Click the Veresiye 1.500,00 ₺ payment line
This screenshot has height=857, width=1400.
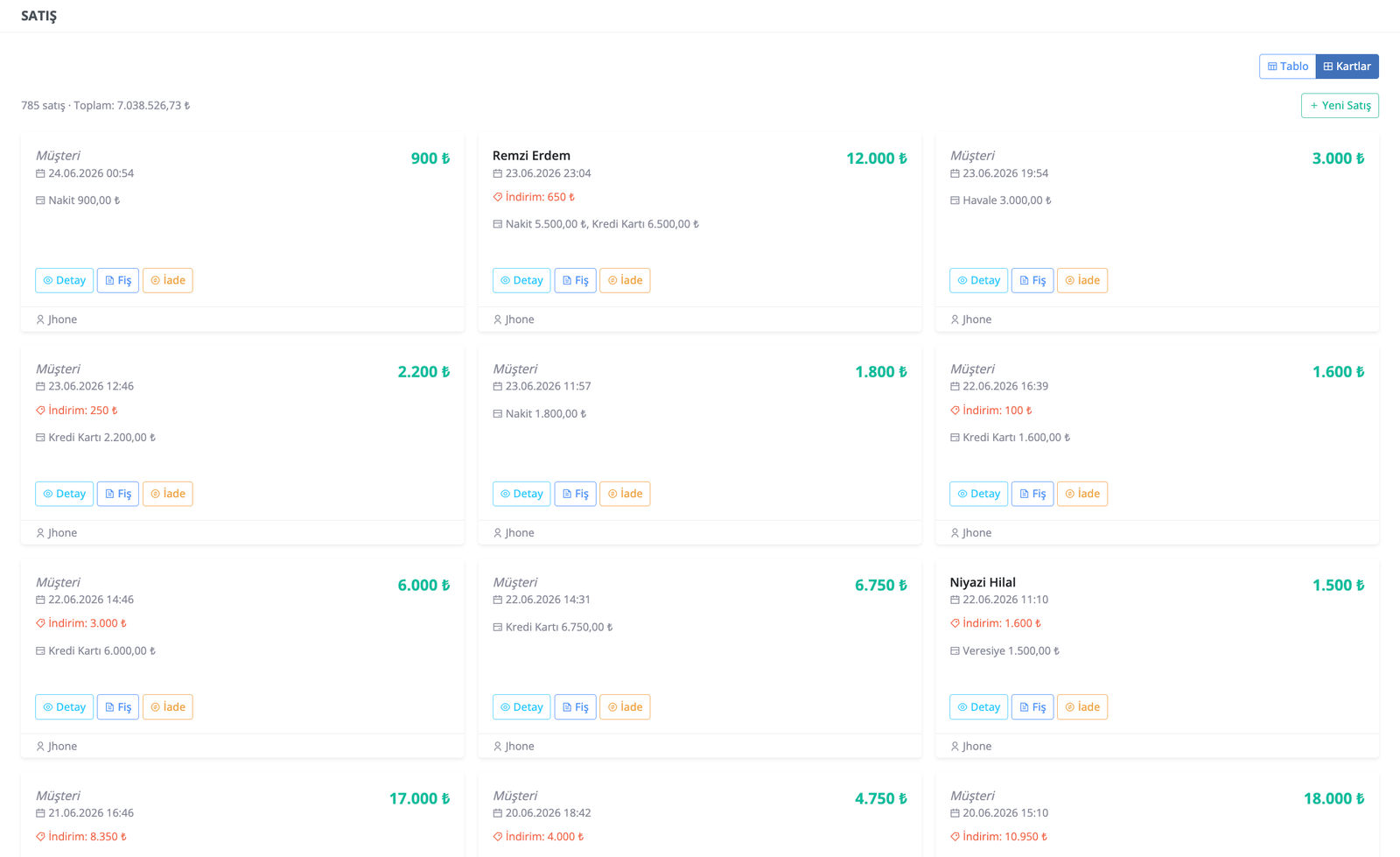[1004, 651]
